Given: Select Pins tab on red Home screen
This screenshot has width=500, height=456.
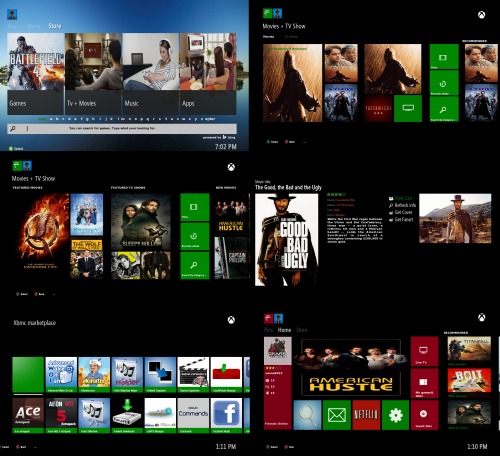Looking at the screenshot, I should 268,330.
